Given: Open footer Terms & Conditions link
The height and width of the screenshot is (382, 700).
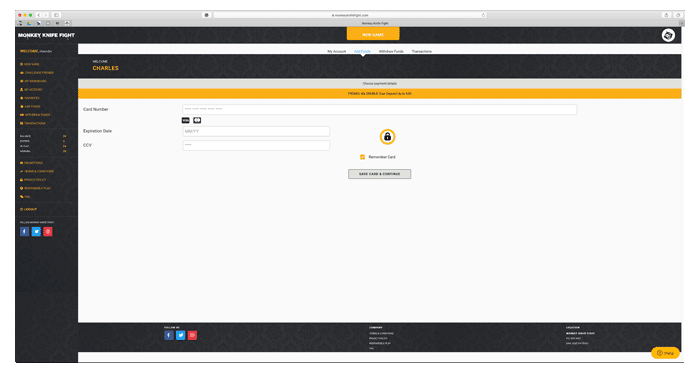Looking at the screenshot, I should [381, 333].
